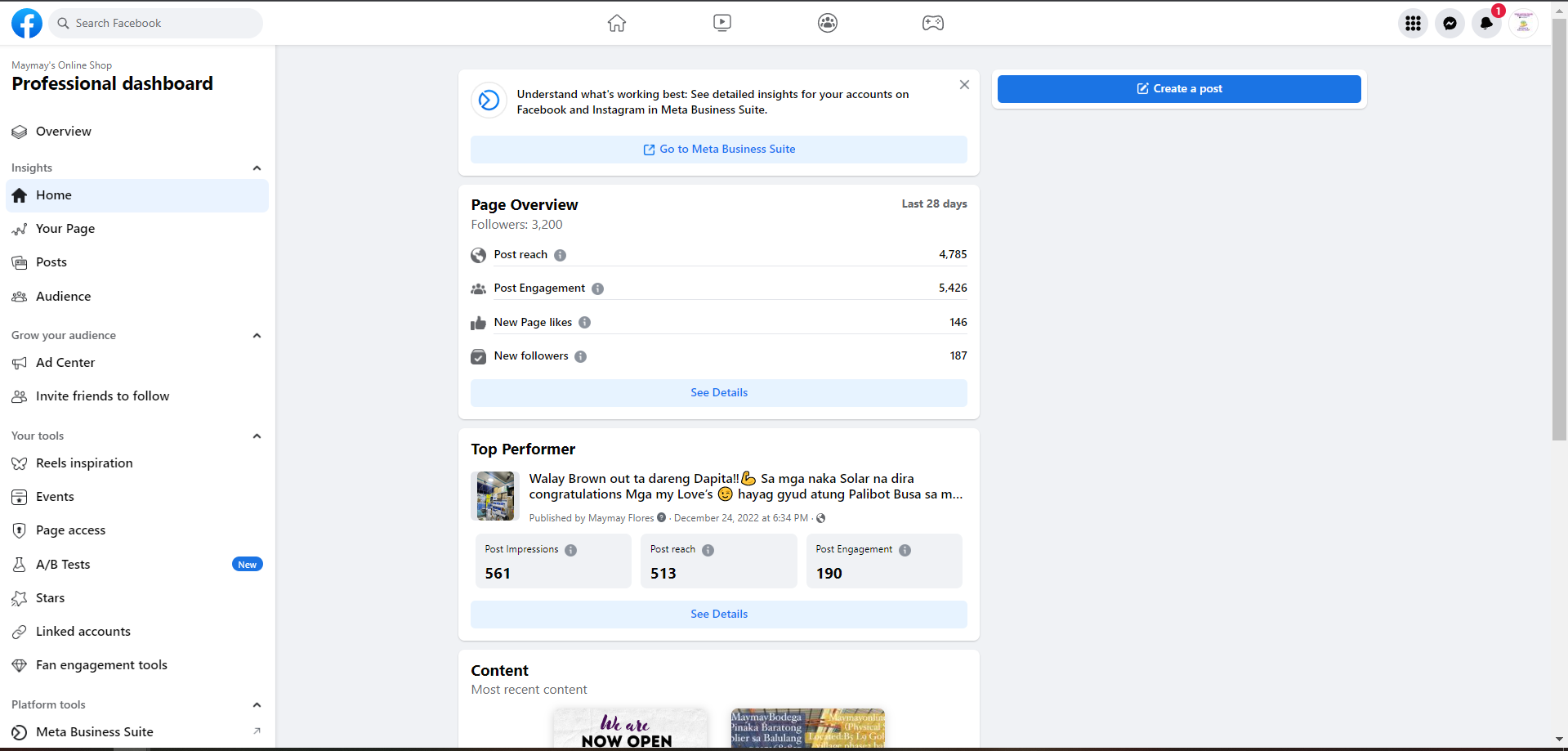Viewport: 1568px width, 751px height.
Task: Click the New Page likes value 146
Action: 958,323
